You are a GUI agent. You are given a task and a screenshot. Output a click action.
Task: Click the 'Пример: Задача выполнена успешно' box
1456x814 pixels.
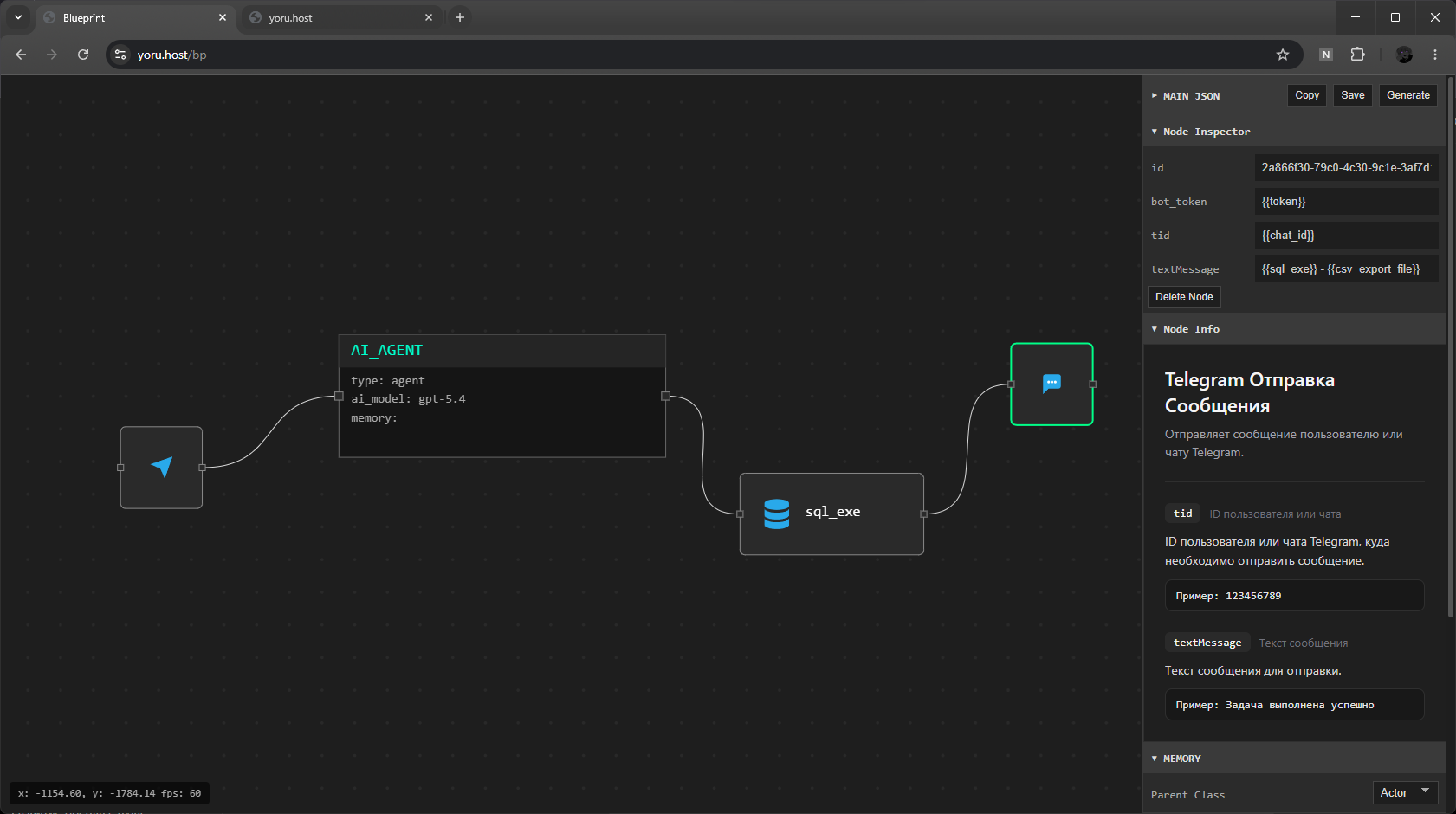1294,705
